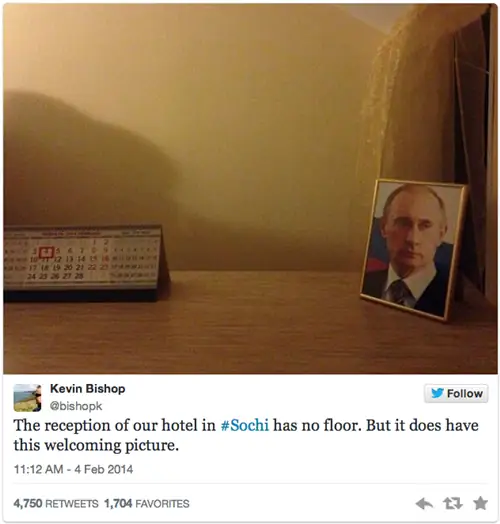500x524 pixels.
Task: Click the Twitter bird icon in Follow button
Action: click(437, 393)
